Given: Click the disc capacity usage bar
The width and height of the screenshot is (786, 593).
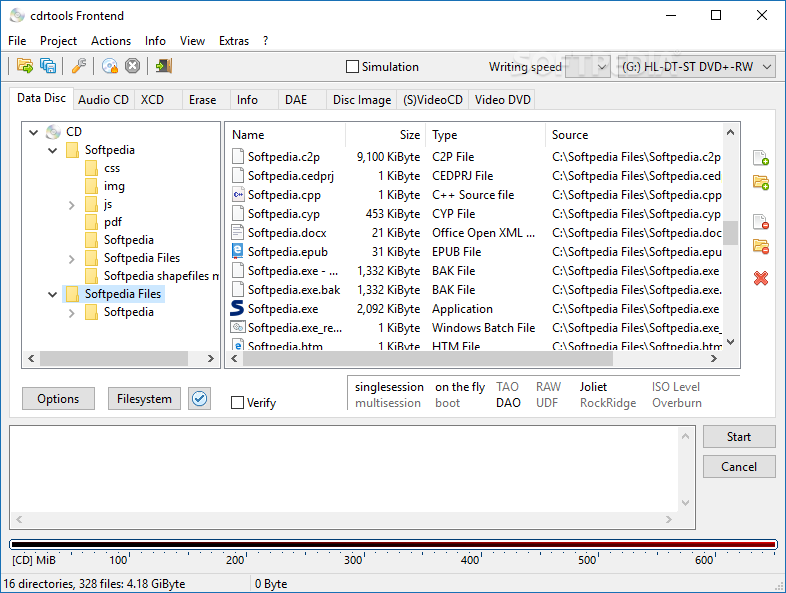Looking at the screenshot, I should 393,544.
